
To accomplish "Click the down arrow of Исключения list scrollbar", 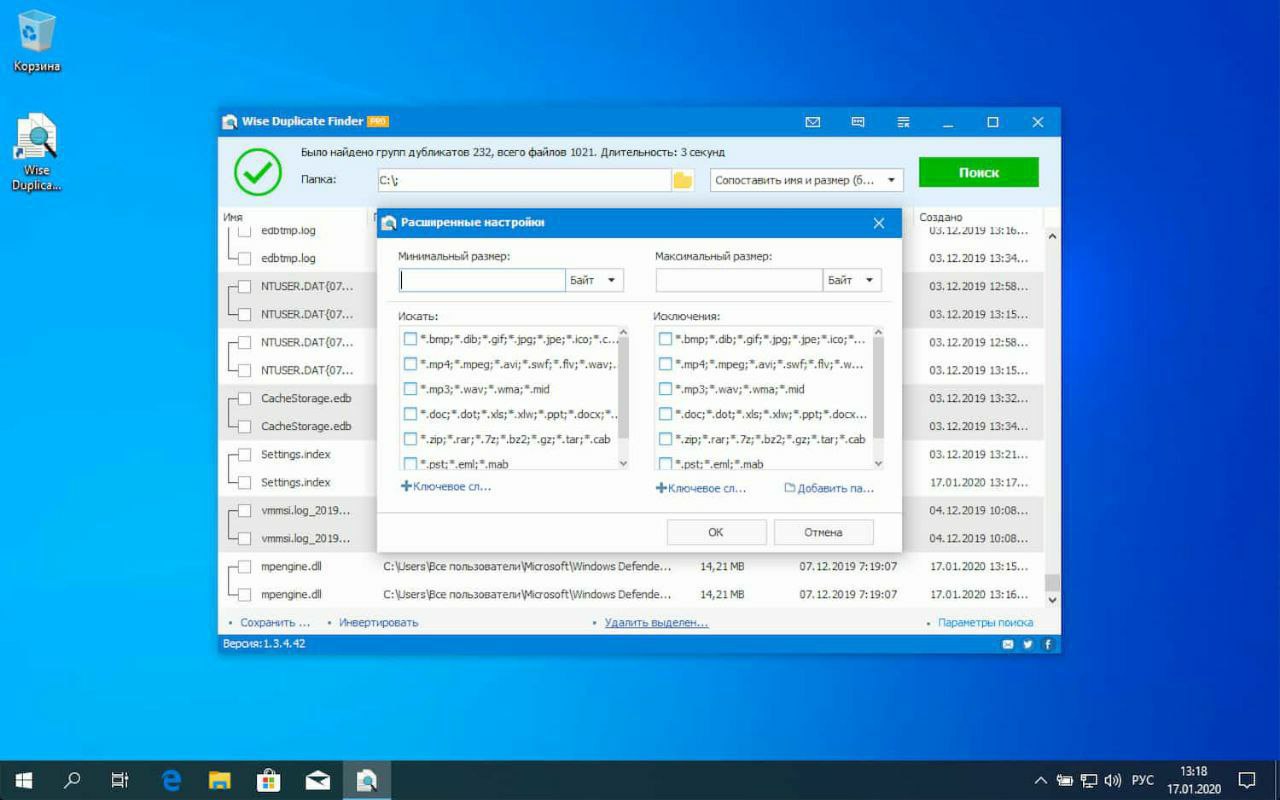I will point(878,463).
